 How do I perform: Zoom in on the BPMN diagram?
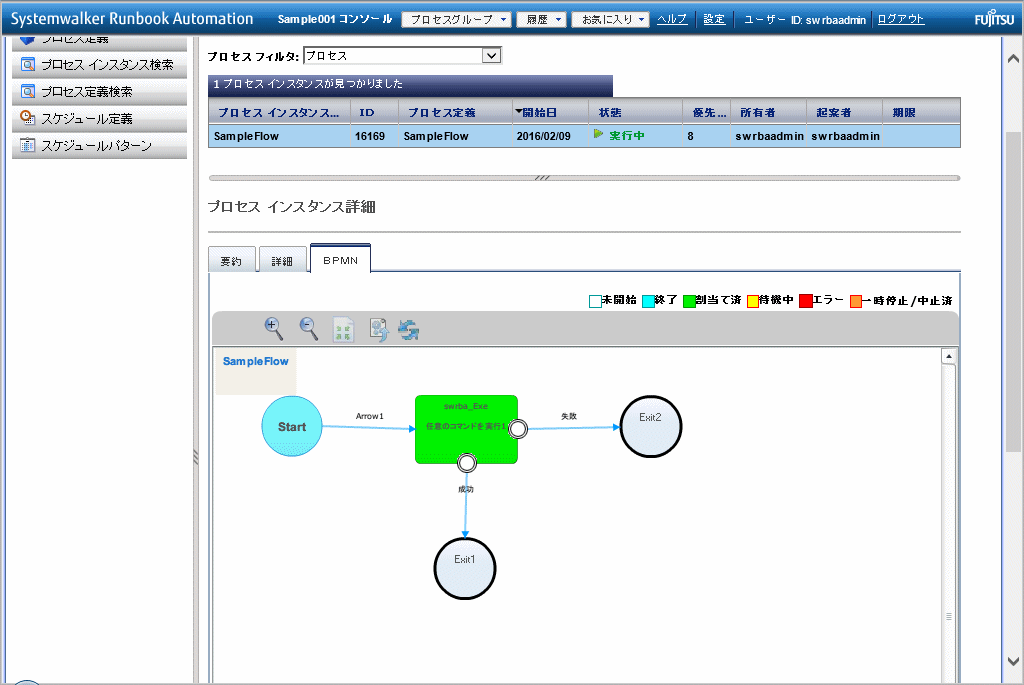click(x=274, y=328)
